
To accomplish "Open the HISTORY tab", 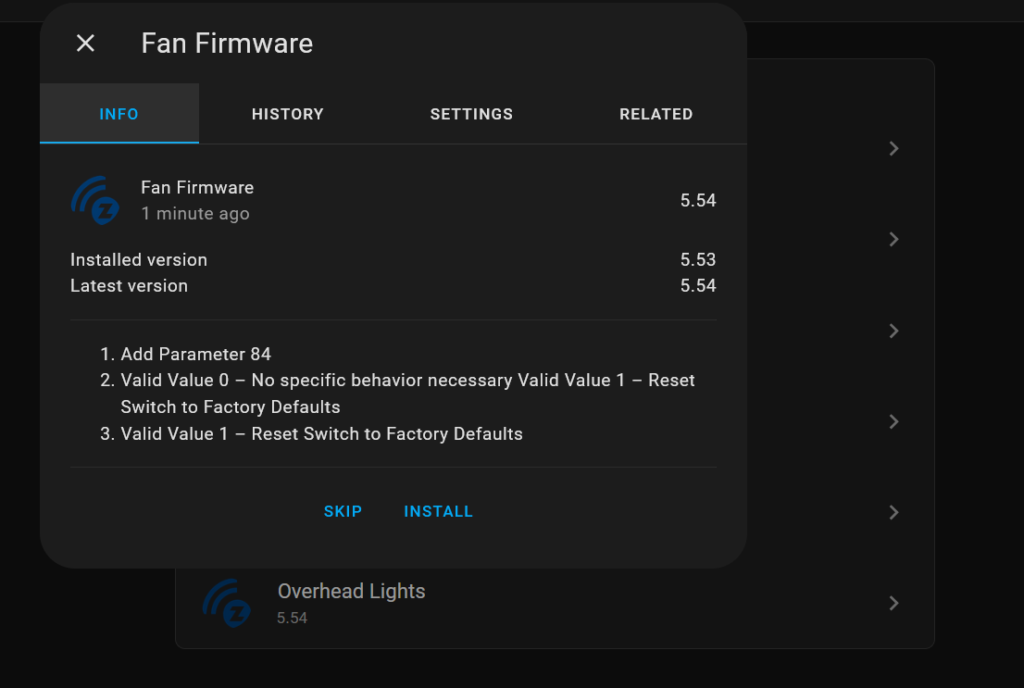I will click(x=287, y=114).
